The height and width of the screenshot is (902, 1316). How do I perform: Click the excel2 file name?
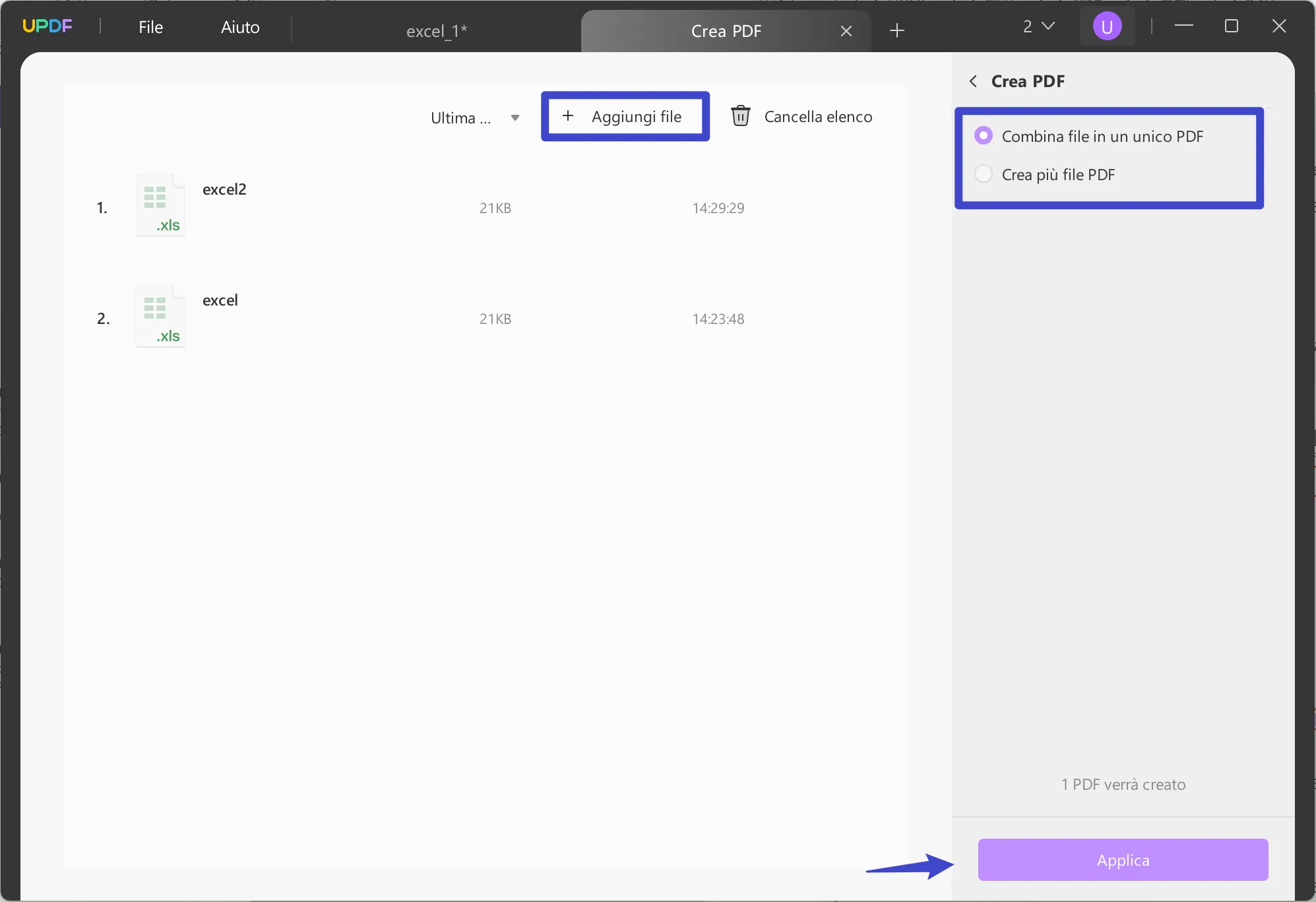pyautogui.click(x=224, y=189)
